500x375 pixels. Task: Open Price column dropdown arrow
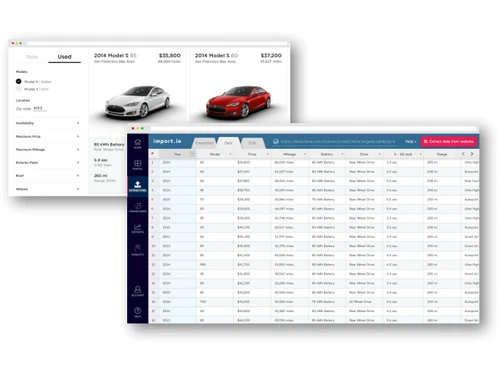pyautogui.click(x=268, y=154)
